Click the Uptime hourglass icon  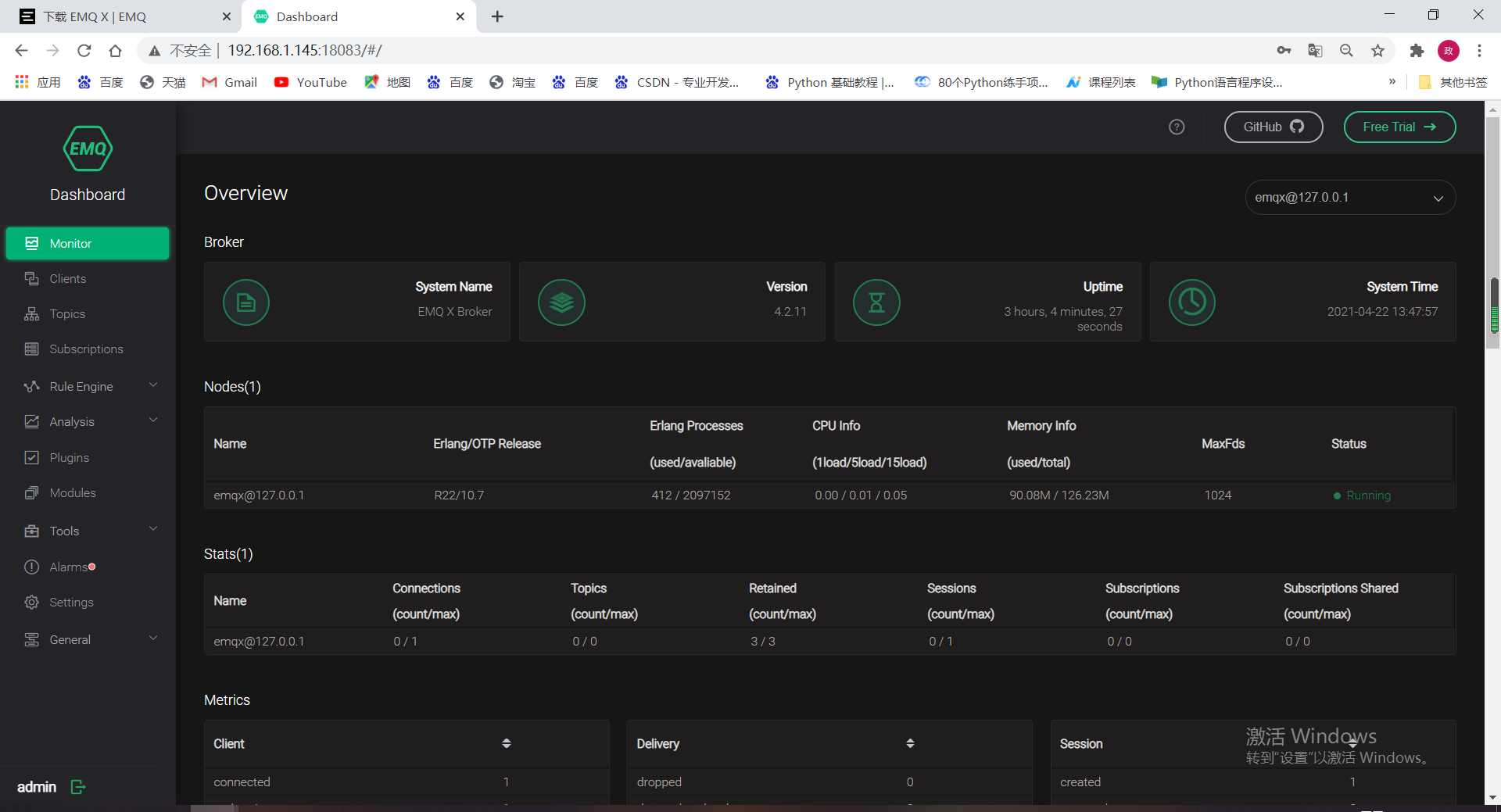876,302
